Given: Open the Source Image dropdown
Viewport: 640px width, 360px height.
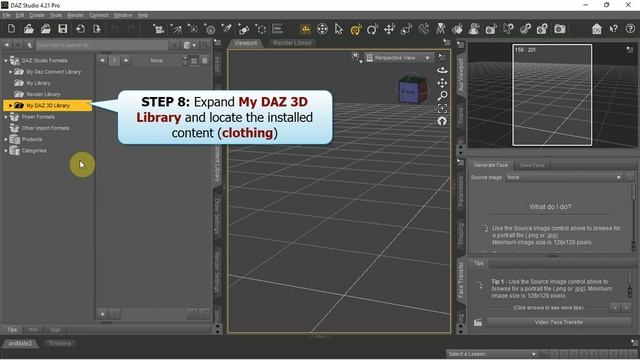Looking at the screenshot, I should tap(564, 178).
